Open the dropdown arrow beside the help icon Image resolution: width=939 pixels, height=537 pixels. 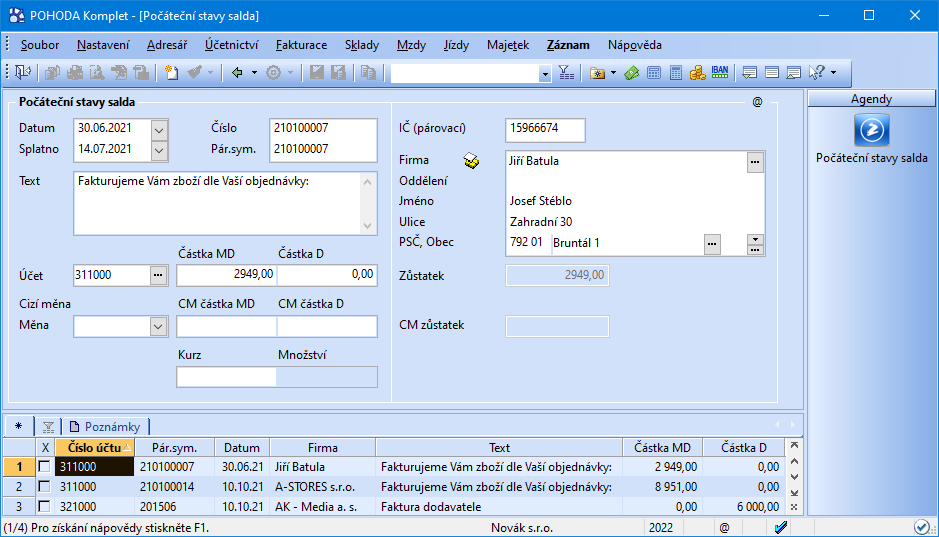click(x=834, y=73)
